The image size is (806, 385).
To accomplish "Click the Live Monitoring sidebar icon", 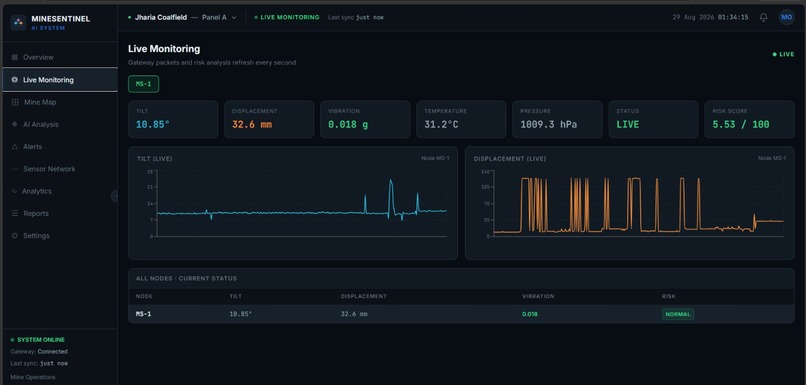I will (x=14, y=80).
